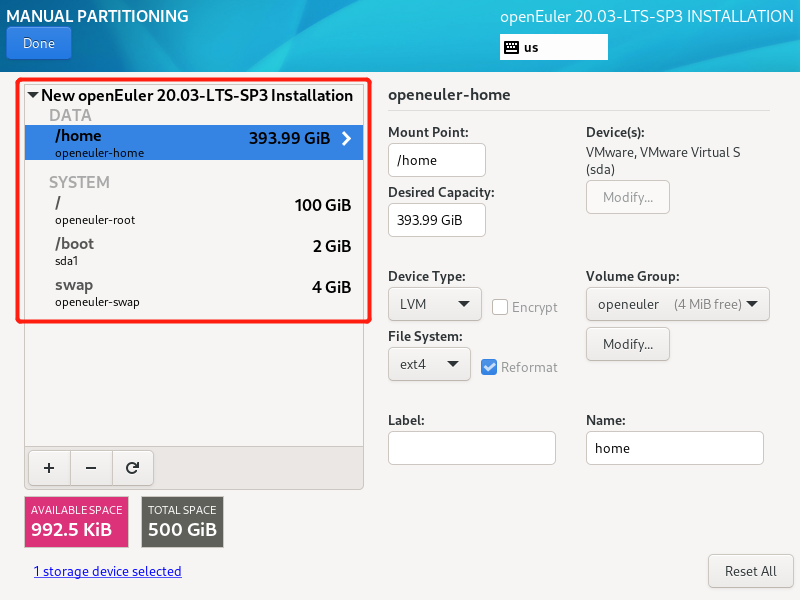Click the AVAILABLE SPACE 992.5 KiB box
Screen dimensions: 800x600
77,522
